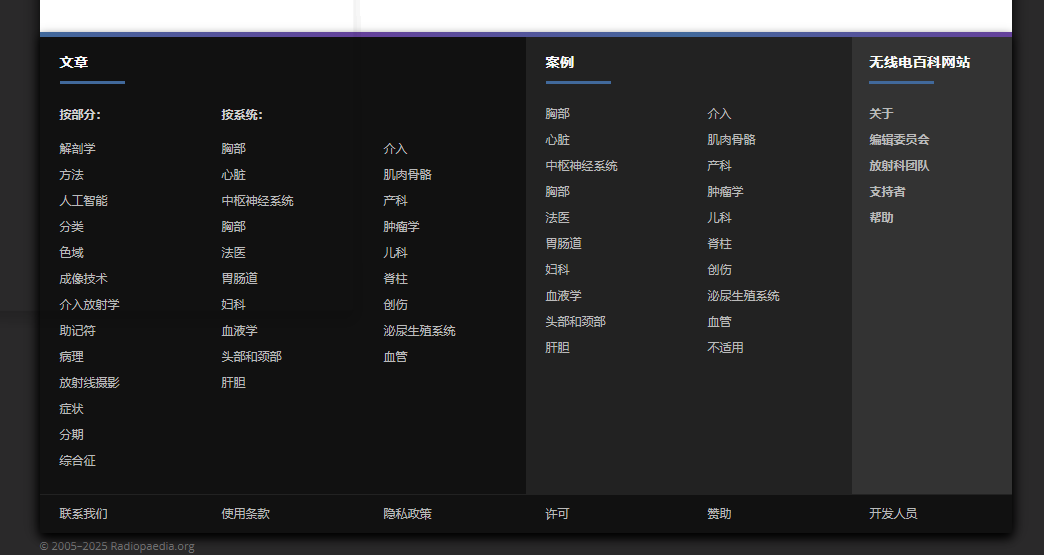
Task: Open the 使用条款 footer link
Action: [x=246, y=513]
